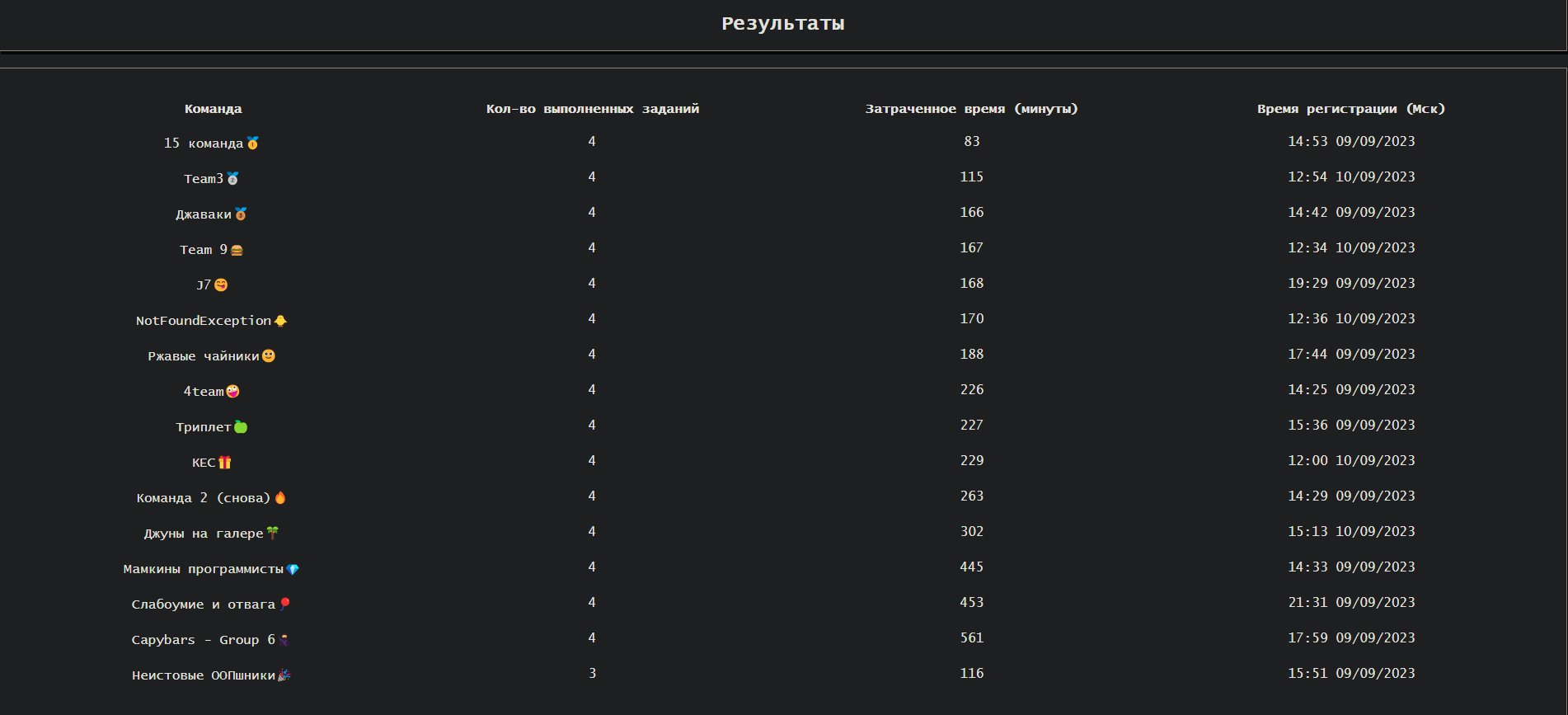Image resolution: width=1568 pixels, height=715 pixels.
Task: Click the diamond next to Мамкины программисты
Action: (293, 569)
